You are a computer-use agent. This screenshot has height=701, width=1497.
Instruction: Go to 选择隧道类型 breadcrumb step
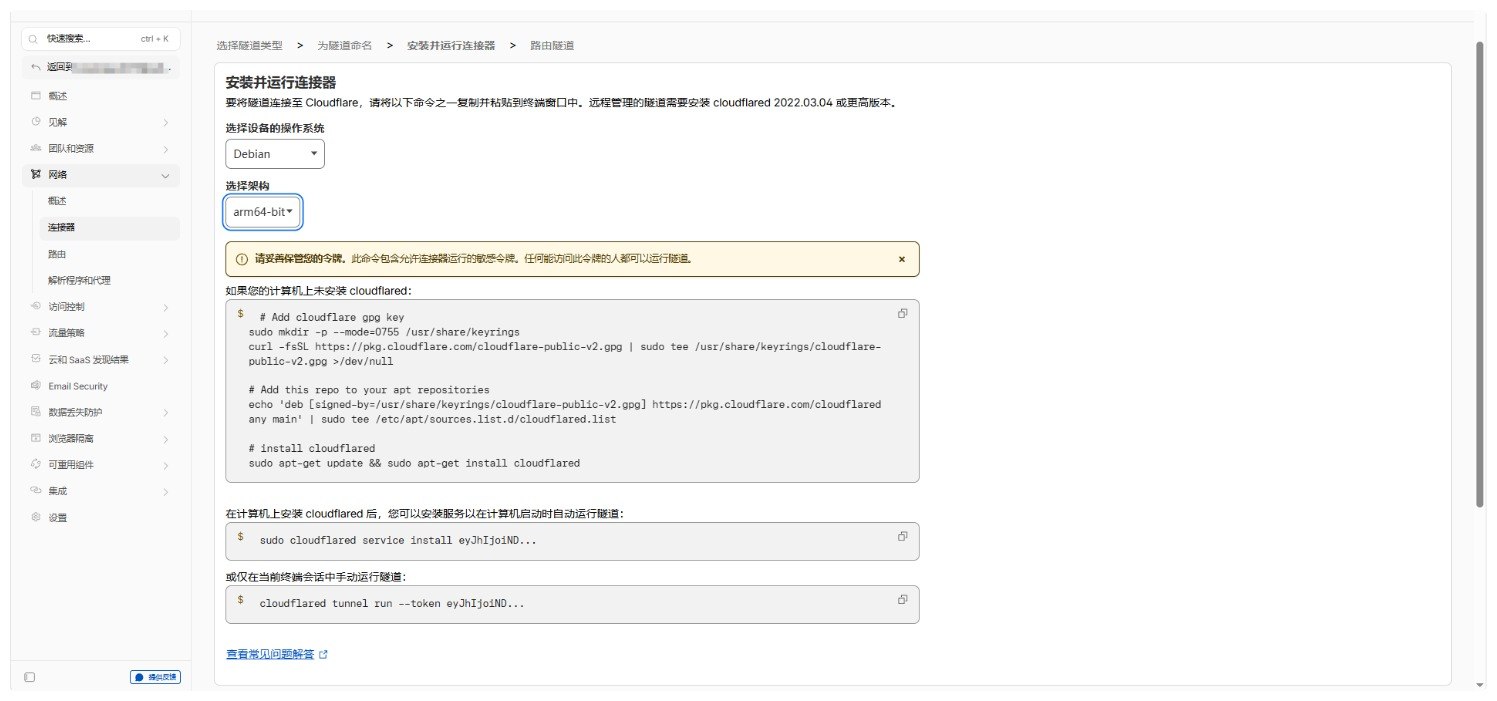click(x=250, y=46)
